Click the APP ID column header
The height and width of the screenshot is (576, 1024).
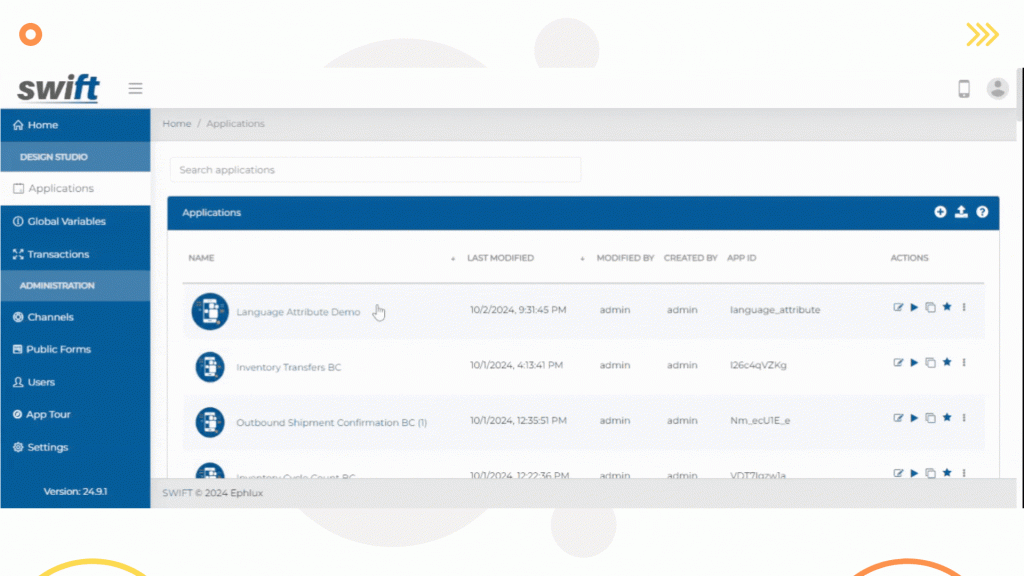pos(741,258)
